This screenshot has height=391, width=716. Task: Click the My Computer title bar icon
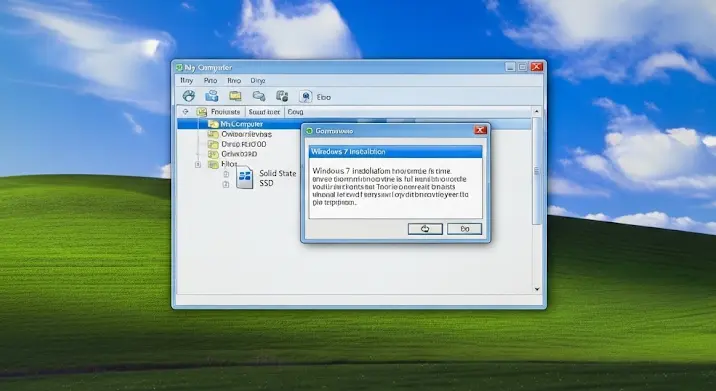(179, 68)
